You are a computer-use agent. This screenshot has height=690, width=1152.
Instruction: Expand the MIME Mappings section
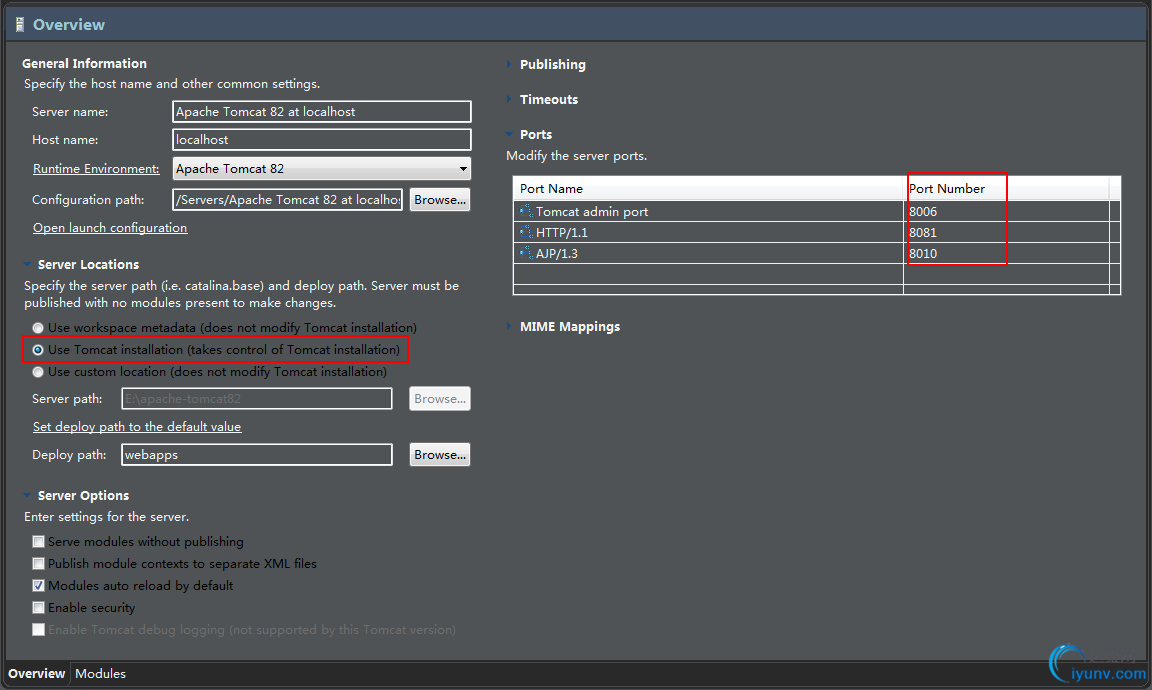click(509, 326)
